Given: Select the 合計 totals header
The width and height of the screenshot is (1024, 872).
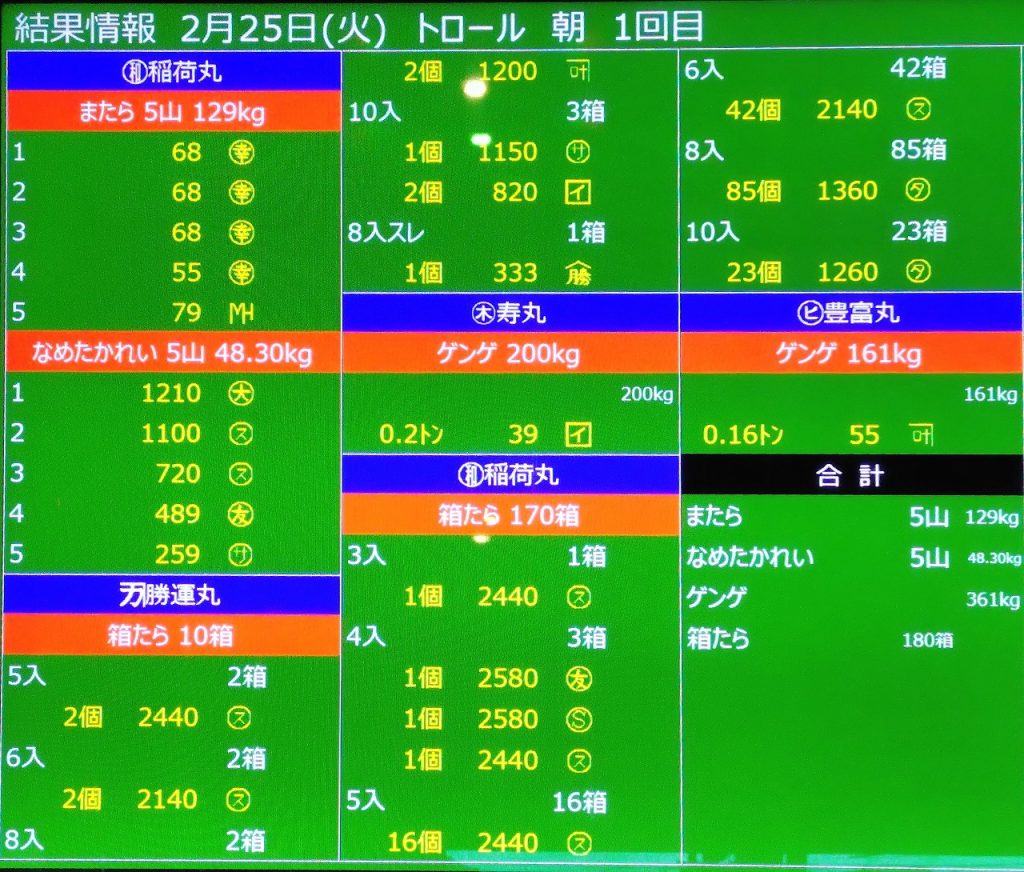Looking at the screenshot, I should [850, 475].
